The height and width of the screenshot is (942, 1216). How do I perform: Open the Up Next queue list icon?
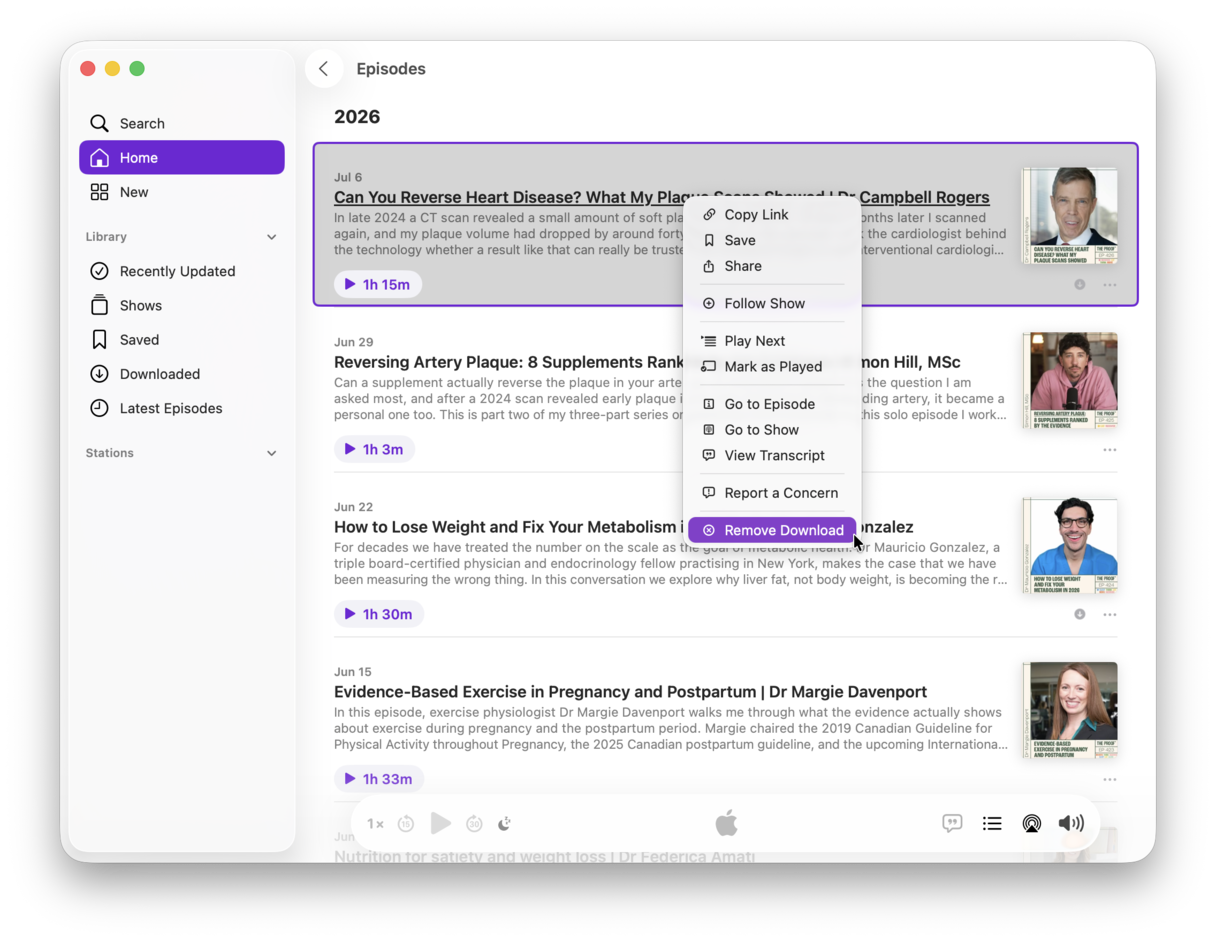[992, 824]
